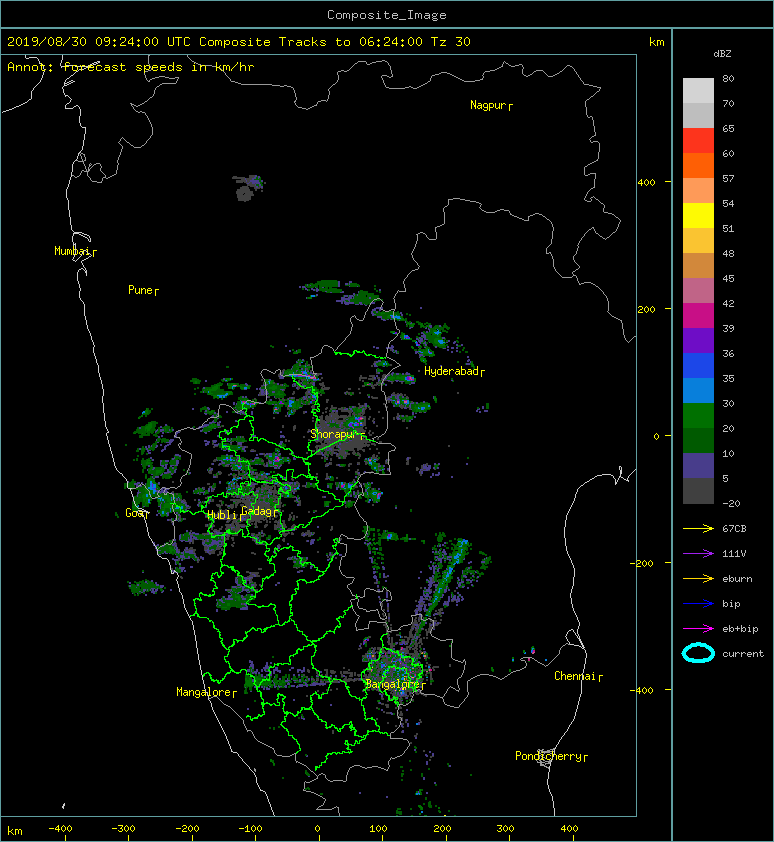Click the 2019/08/30 09:24:00 UTC timestamp
This screenshot has width=774, height=842.
click(99, 42)
